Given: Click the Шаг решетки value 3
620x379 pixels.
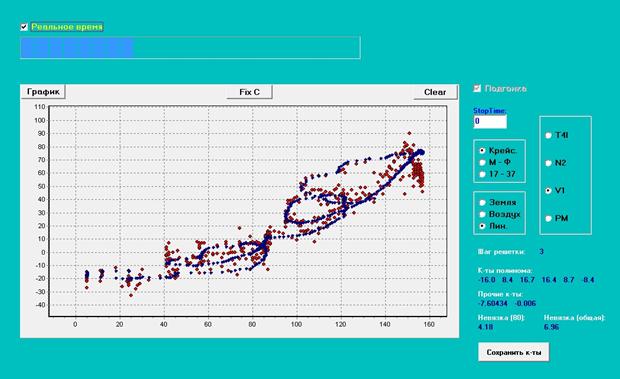Looking at the screenshot, I should point(541,251).
